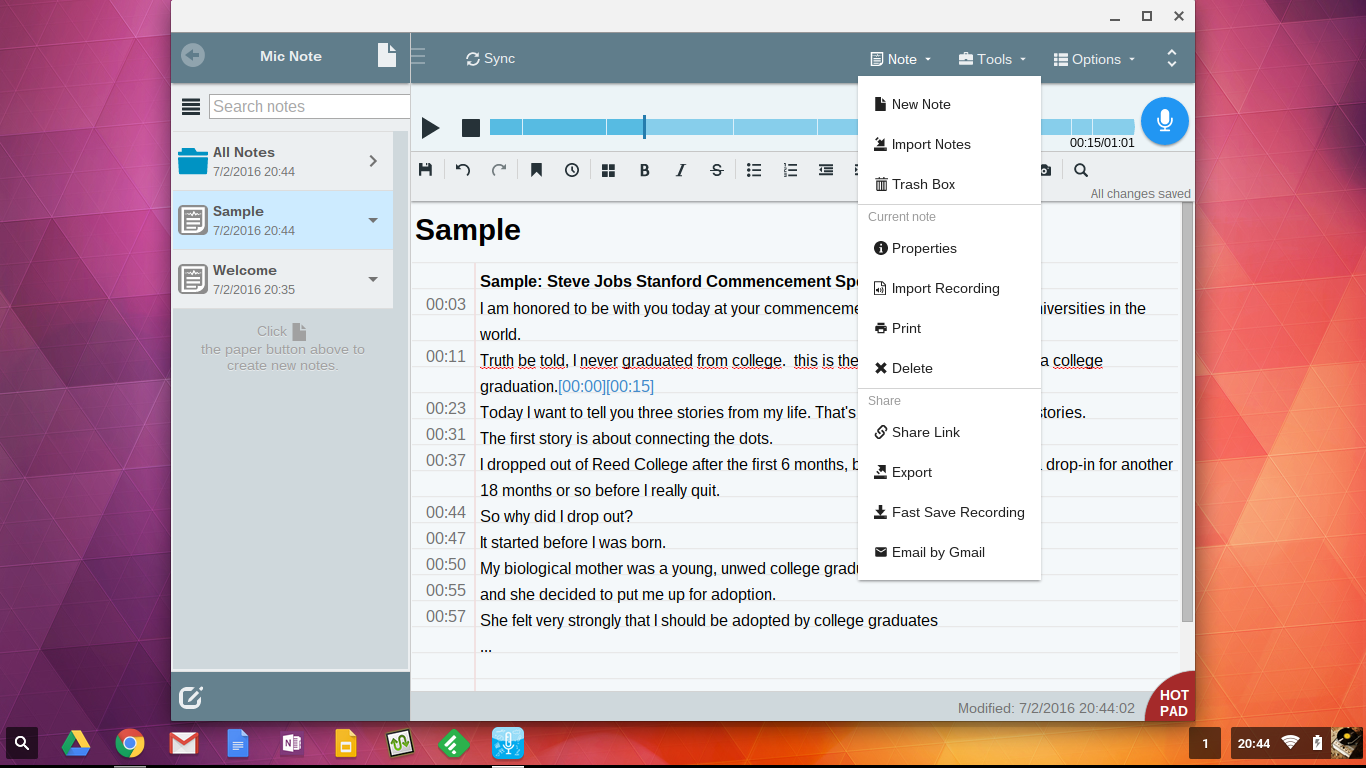Click the note editor vertical scrollbar
The image size is (1366, 768).
click(x=1187, y=411)
